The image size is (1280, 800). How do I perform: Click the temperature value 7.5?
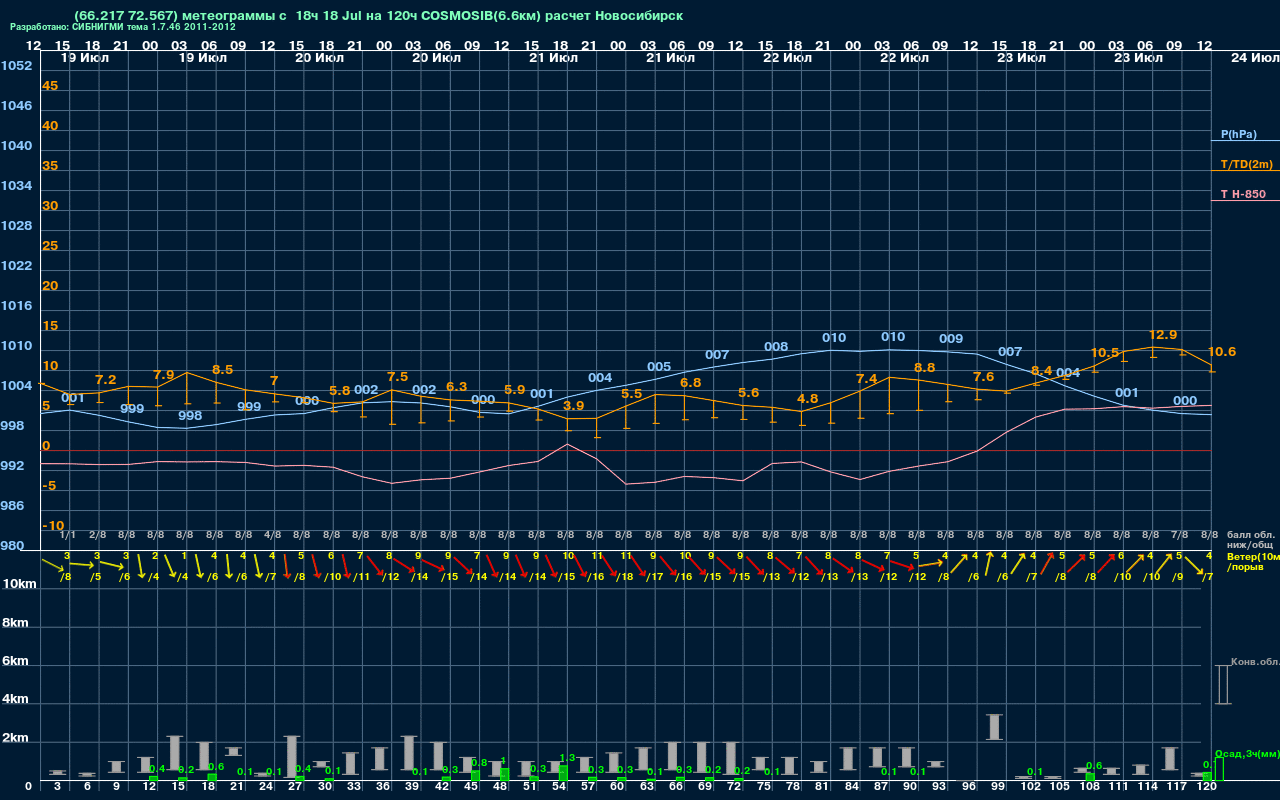[398, 377]
